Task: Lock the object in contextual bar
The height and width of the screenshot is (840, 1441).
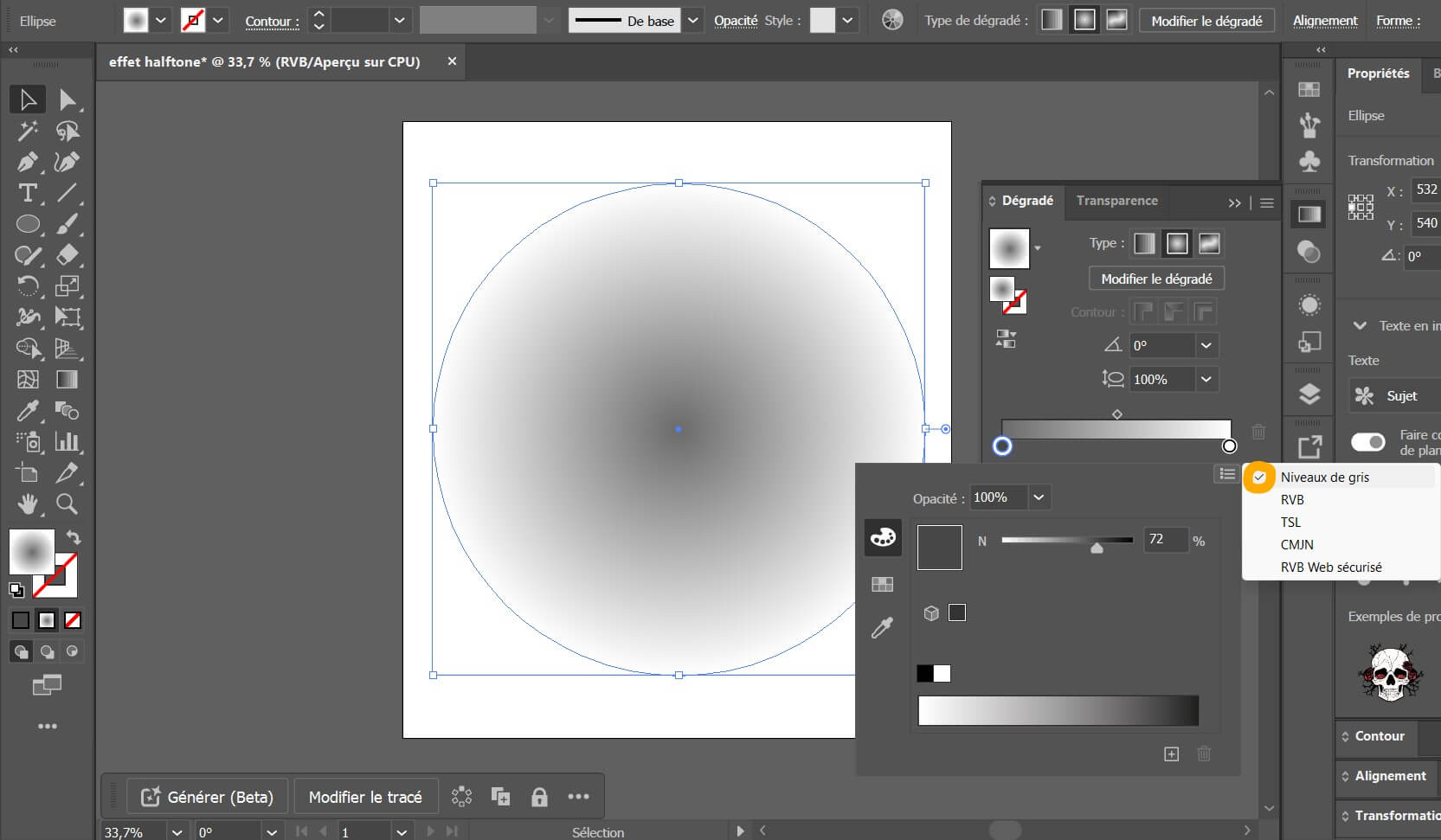Action: tap(539, 797)
